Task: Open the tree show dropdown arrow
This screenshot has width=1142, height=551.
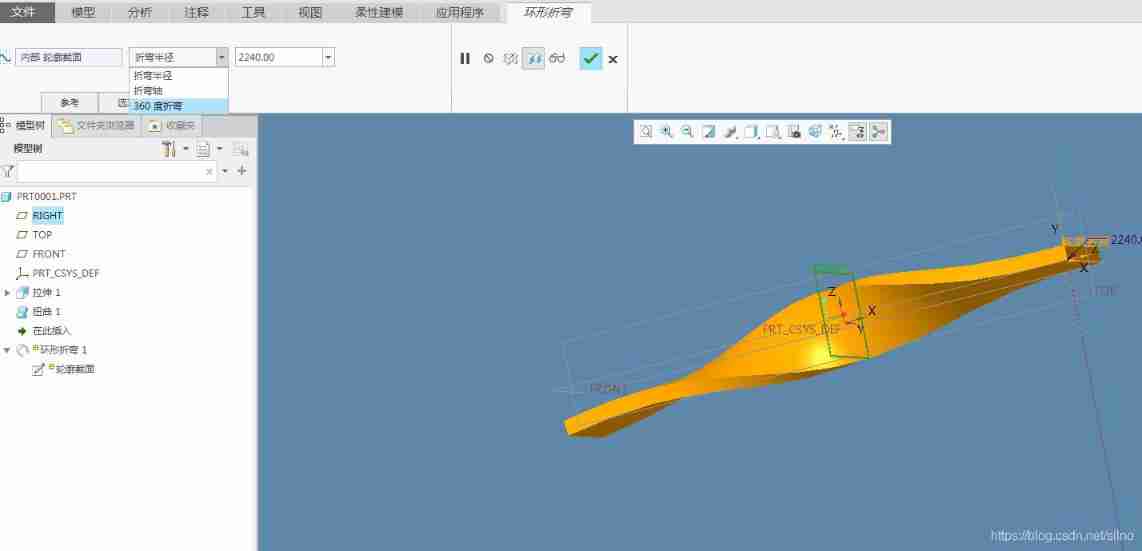Action: coord(220,149)
